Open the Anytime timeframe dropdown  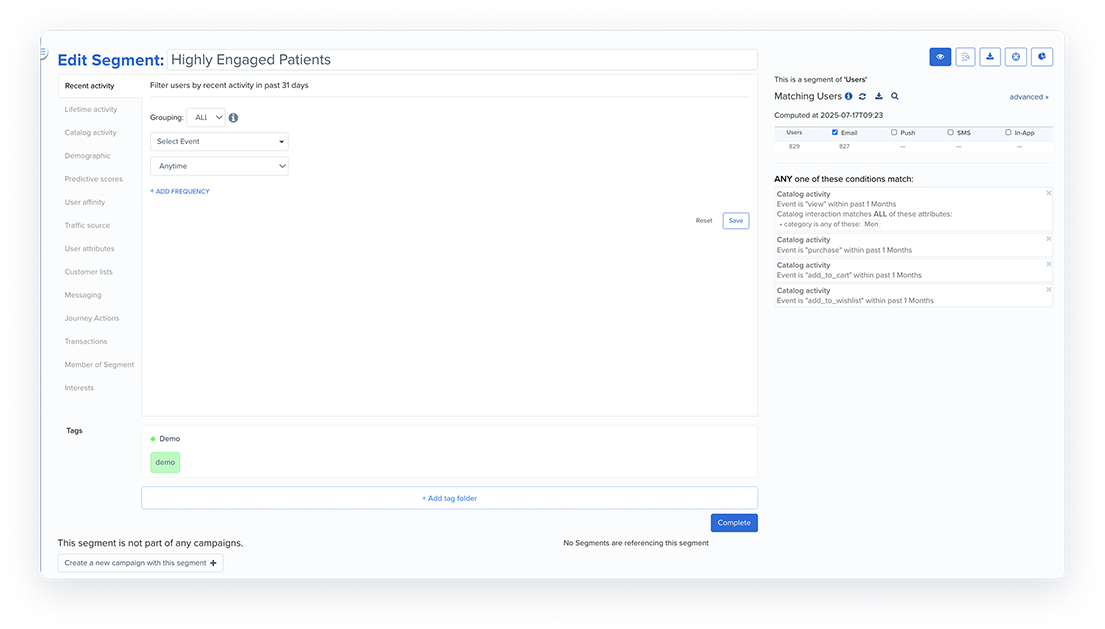[219, 164]
